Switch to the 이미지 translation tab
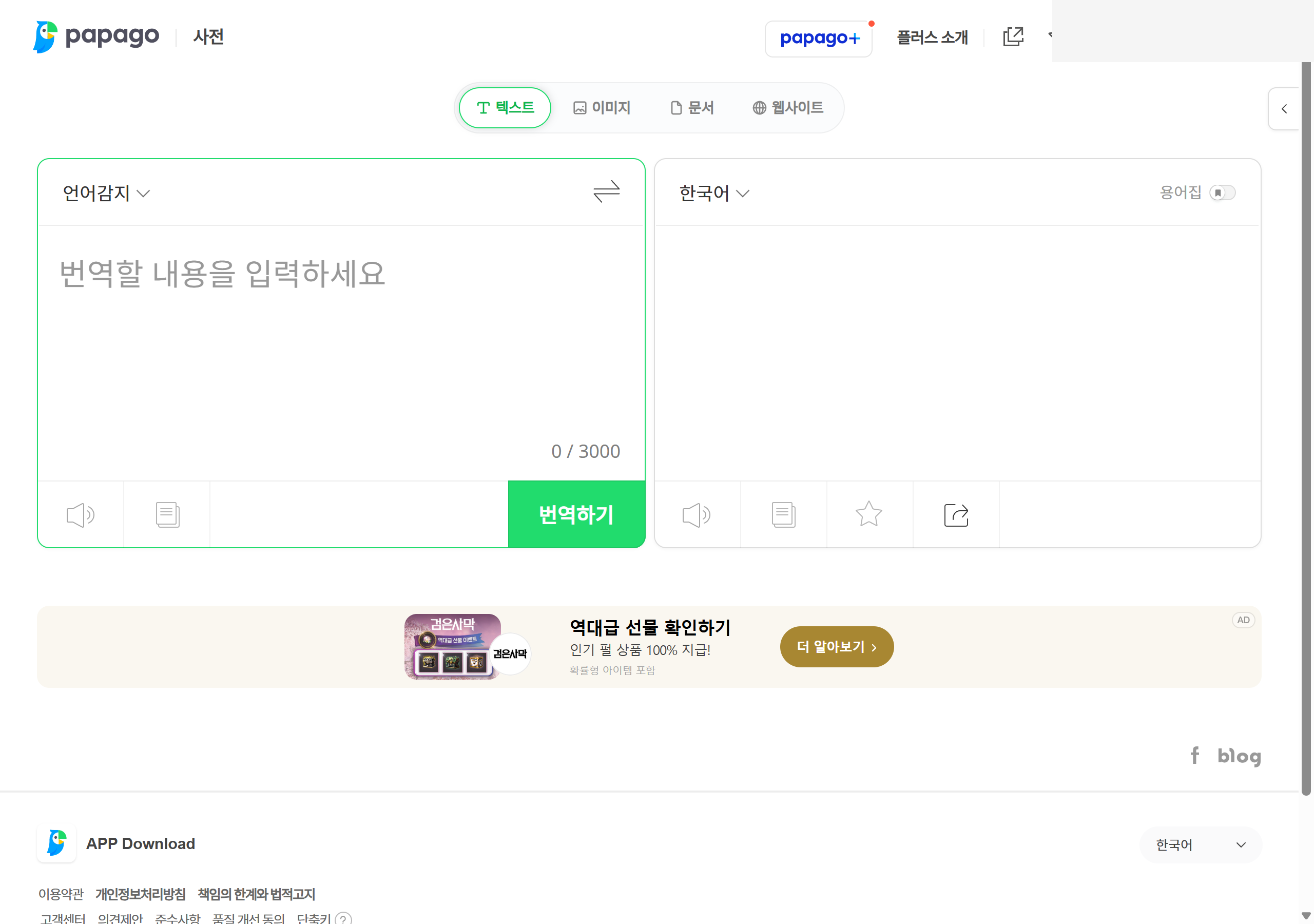This screenshot has height=924, width=1314. (x=602, y=107)
